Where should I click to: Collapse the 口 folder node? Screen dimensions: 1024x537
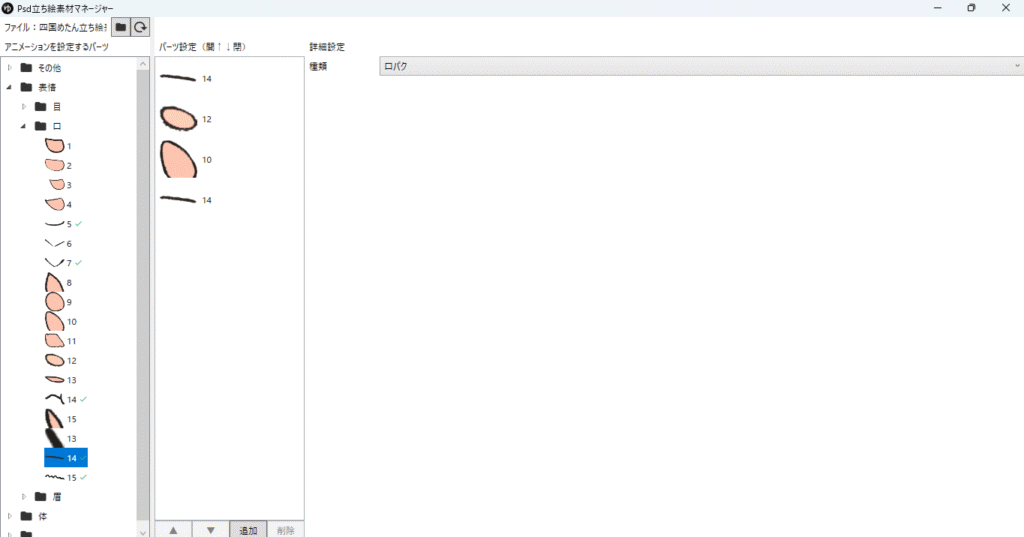(x=24, y=126)
